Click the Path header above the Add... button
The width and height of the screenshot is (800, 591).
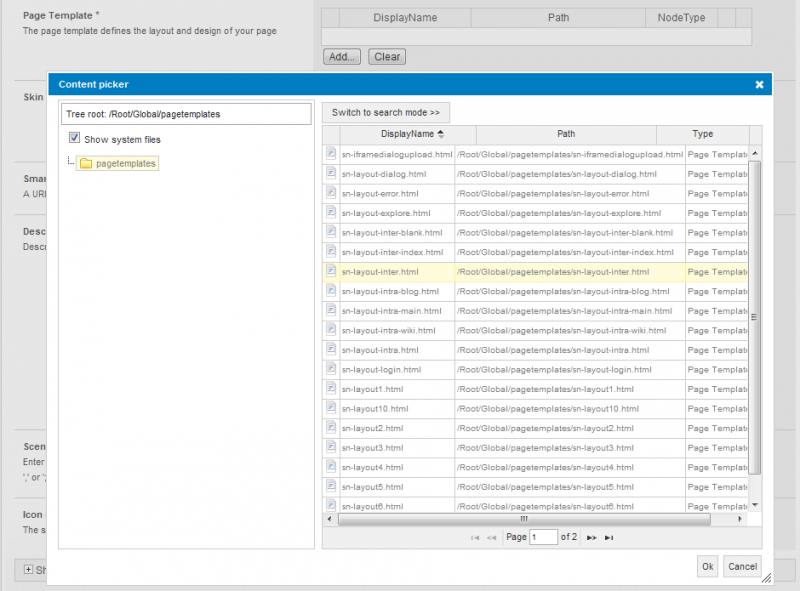558,18
